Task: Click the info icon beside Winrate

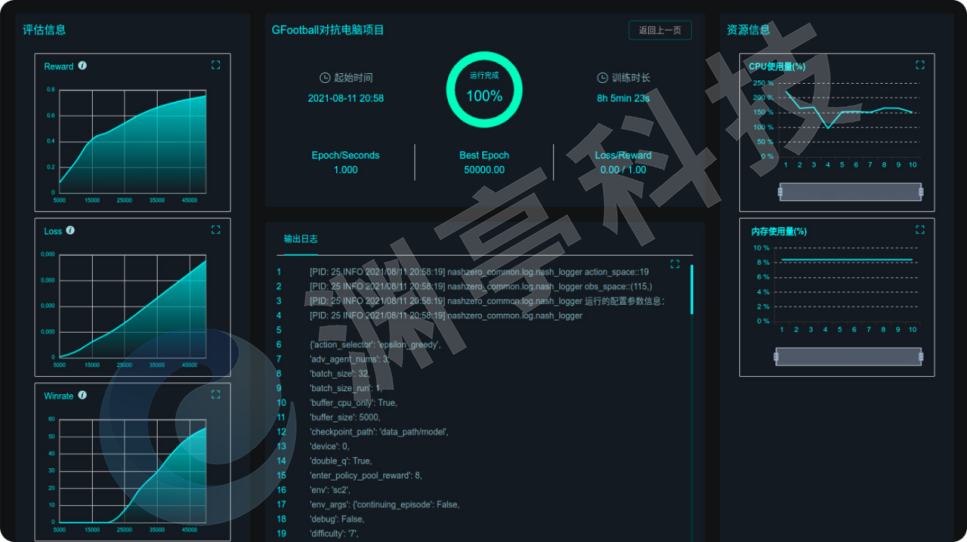Action: pos(82,395)
